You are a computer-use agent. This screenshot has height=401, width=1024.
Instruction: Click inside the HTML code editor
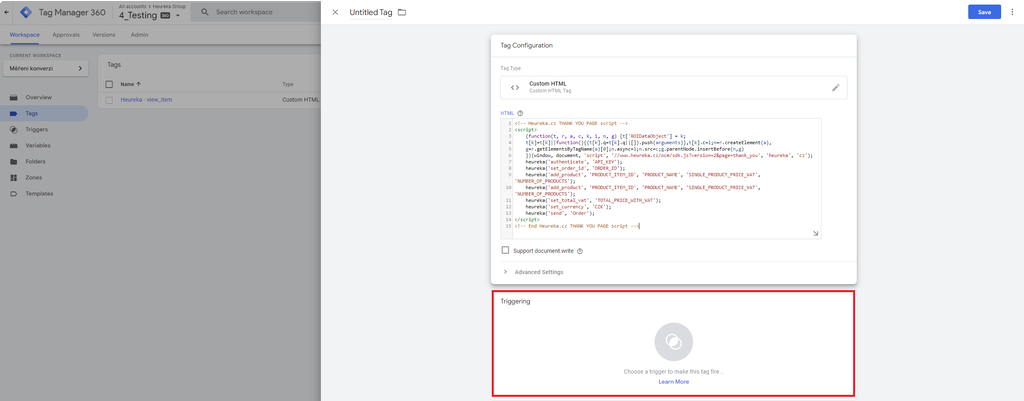click(660, 178)
